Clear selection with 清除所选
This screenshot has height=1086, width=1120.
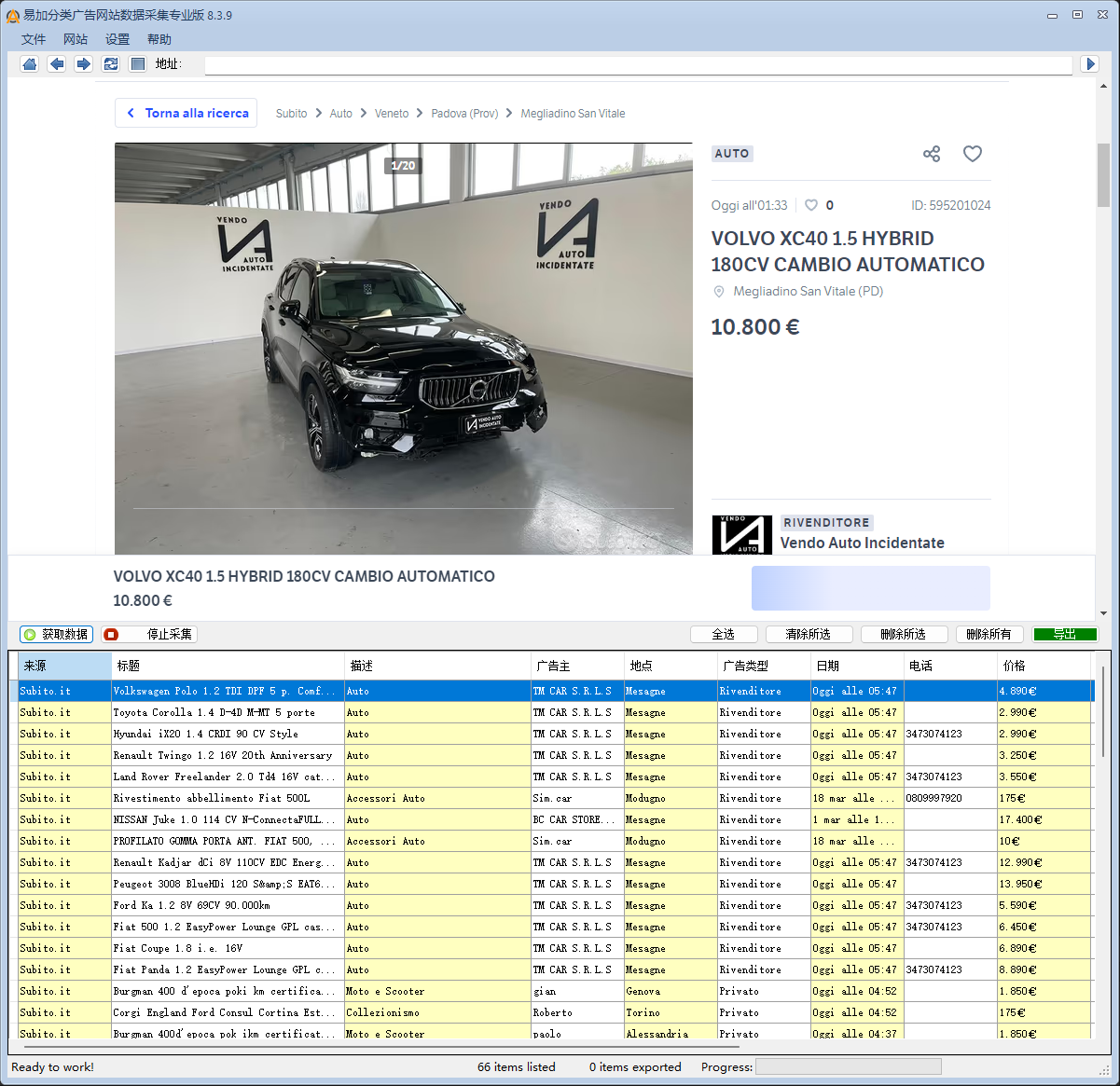[x=809, y=634]
